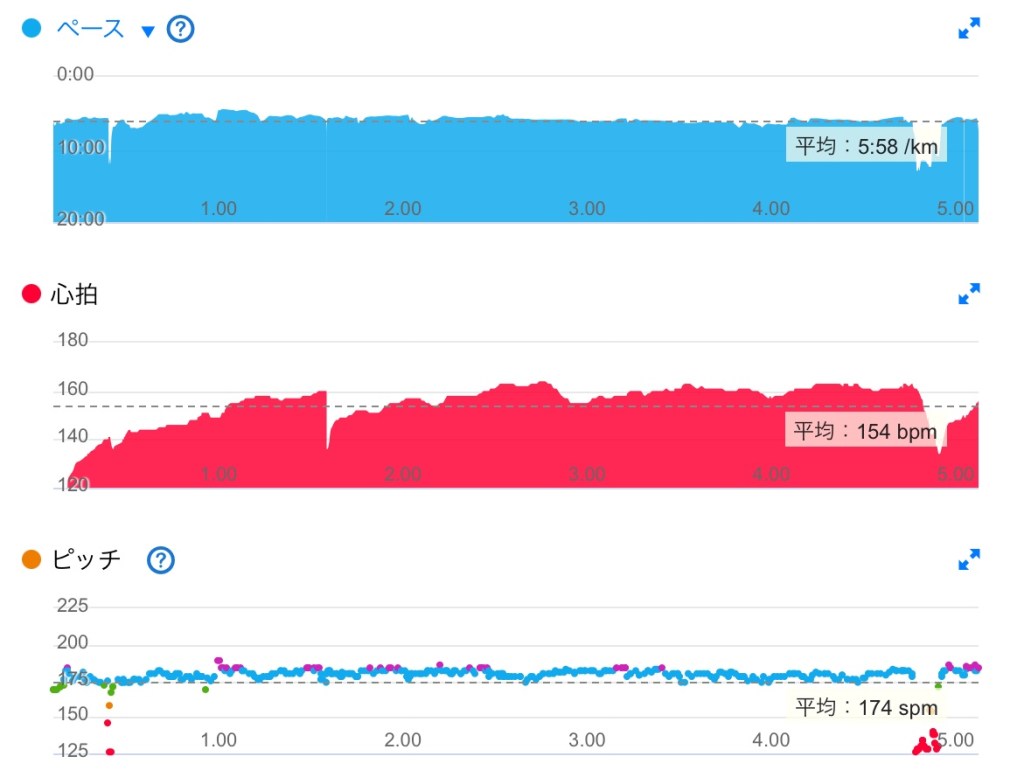Click the 心拍 chart title
The width and height of the screenshot is (1024, 784).
point(74,294)
